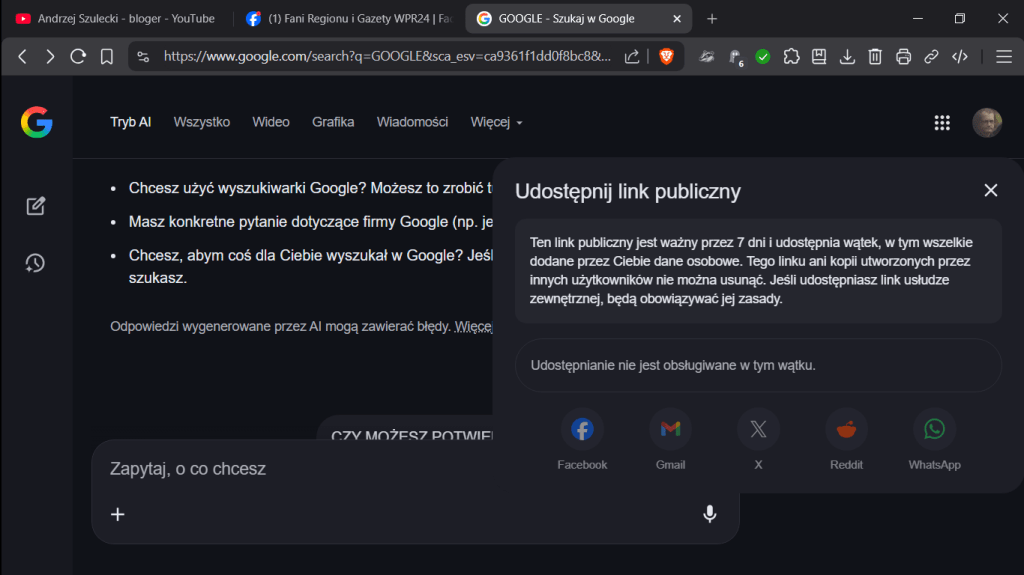Open the Wiadomości search tab
This screenshot has height=575, width=1024.
coord(412,122)
